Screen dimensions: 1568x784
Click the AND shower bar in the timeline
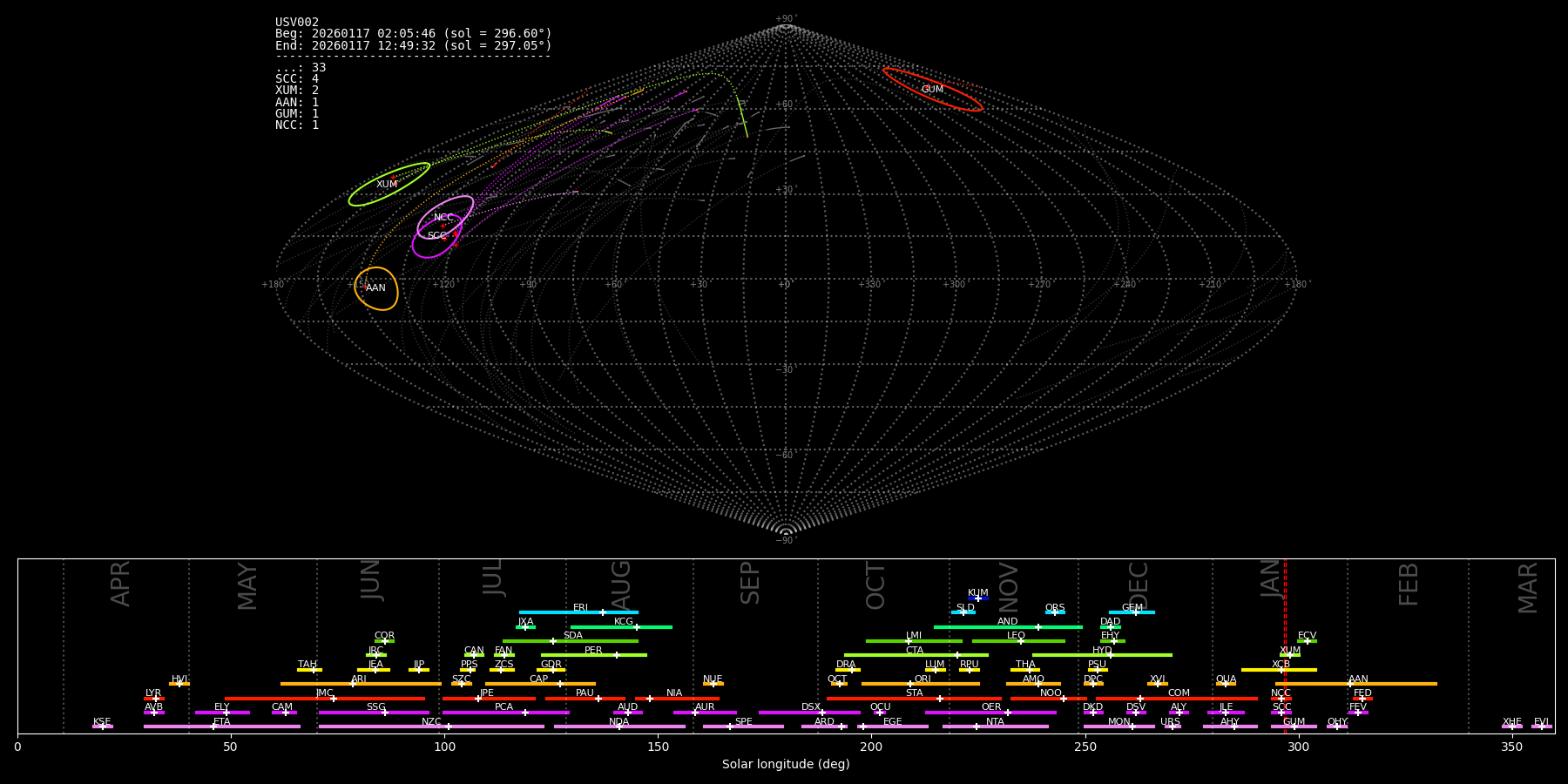click(x=1008, y=627)
